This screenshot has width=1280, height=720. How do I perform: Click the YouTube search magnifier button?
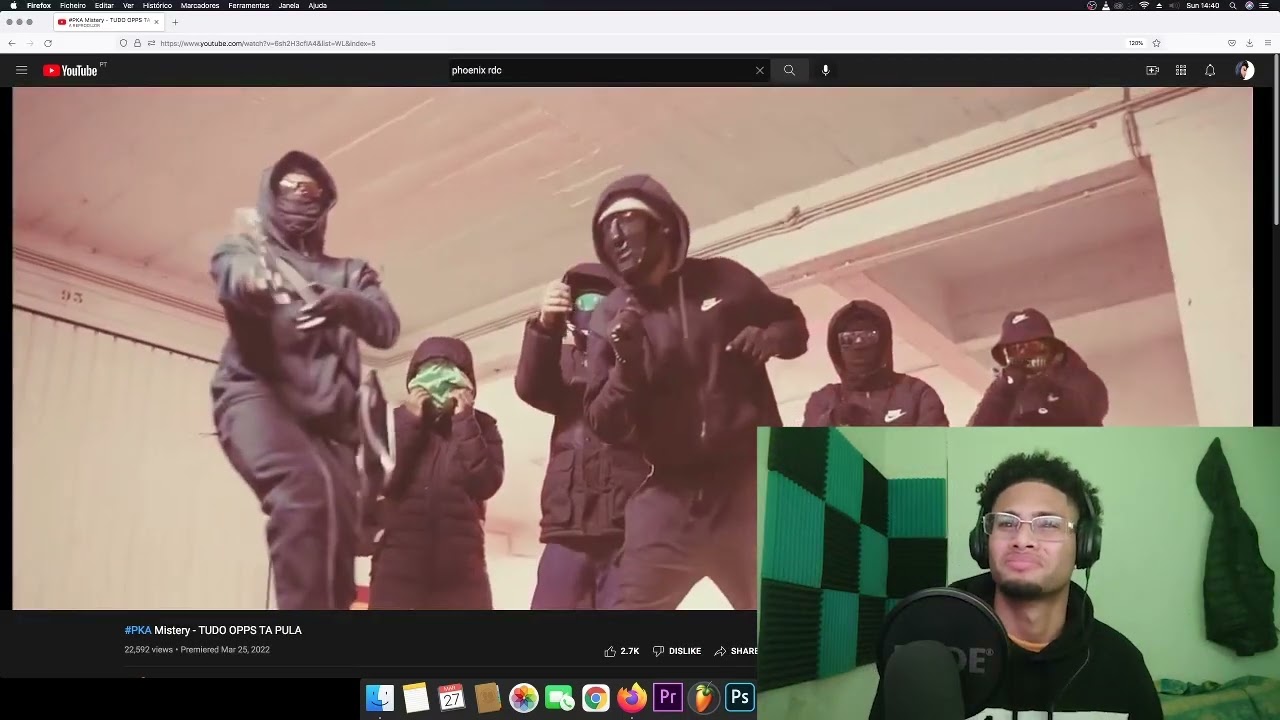click(789, 70)
